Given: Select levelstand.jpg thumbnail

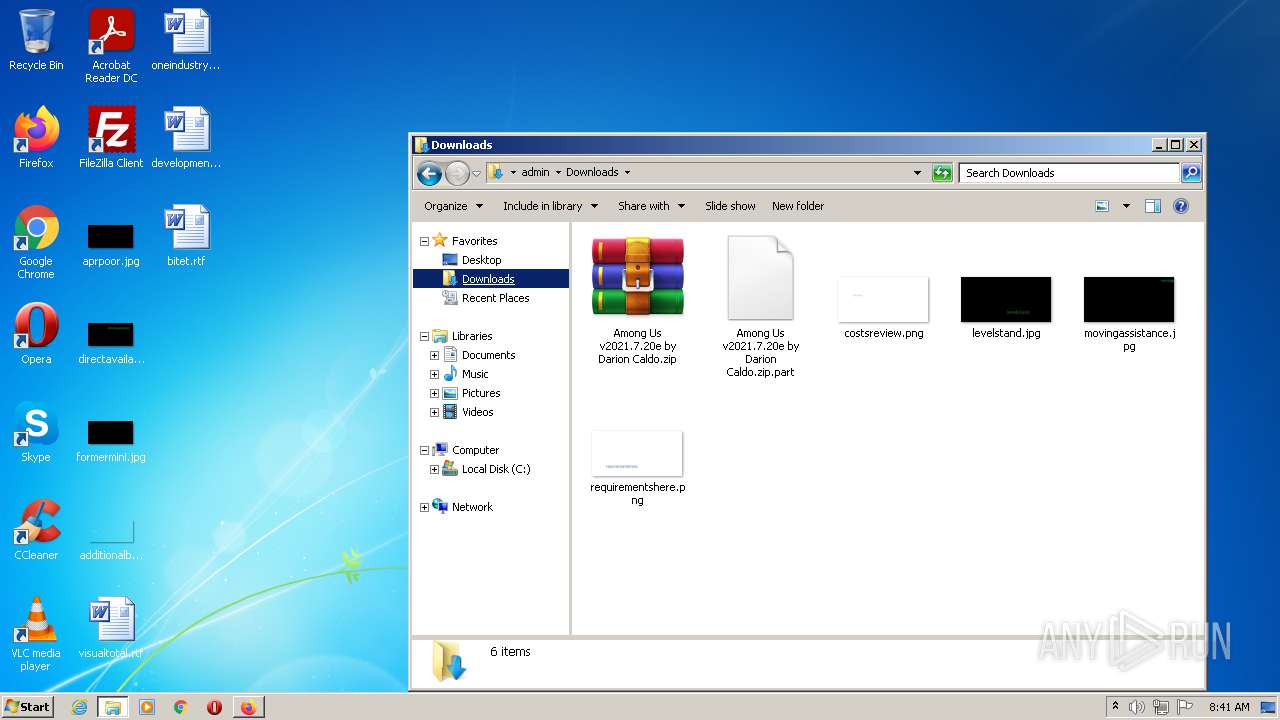Looking at the screenshot, I should click(x=1006, y=307).
